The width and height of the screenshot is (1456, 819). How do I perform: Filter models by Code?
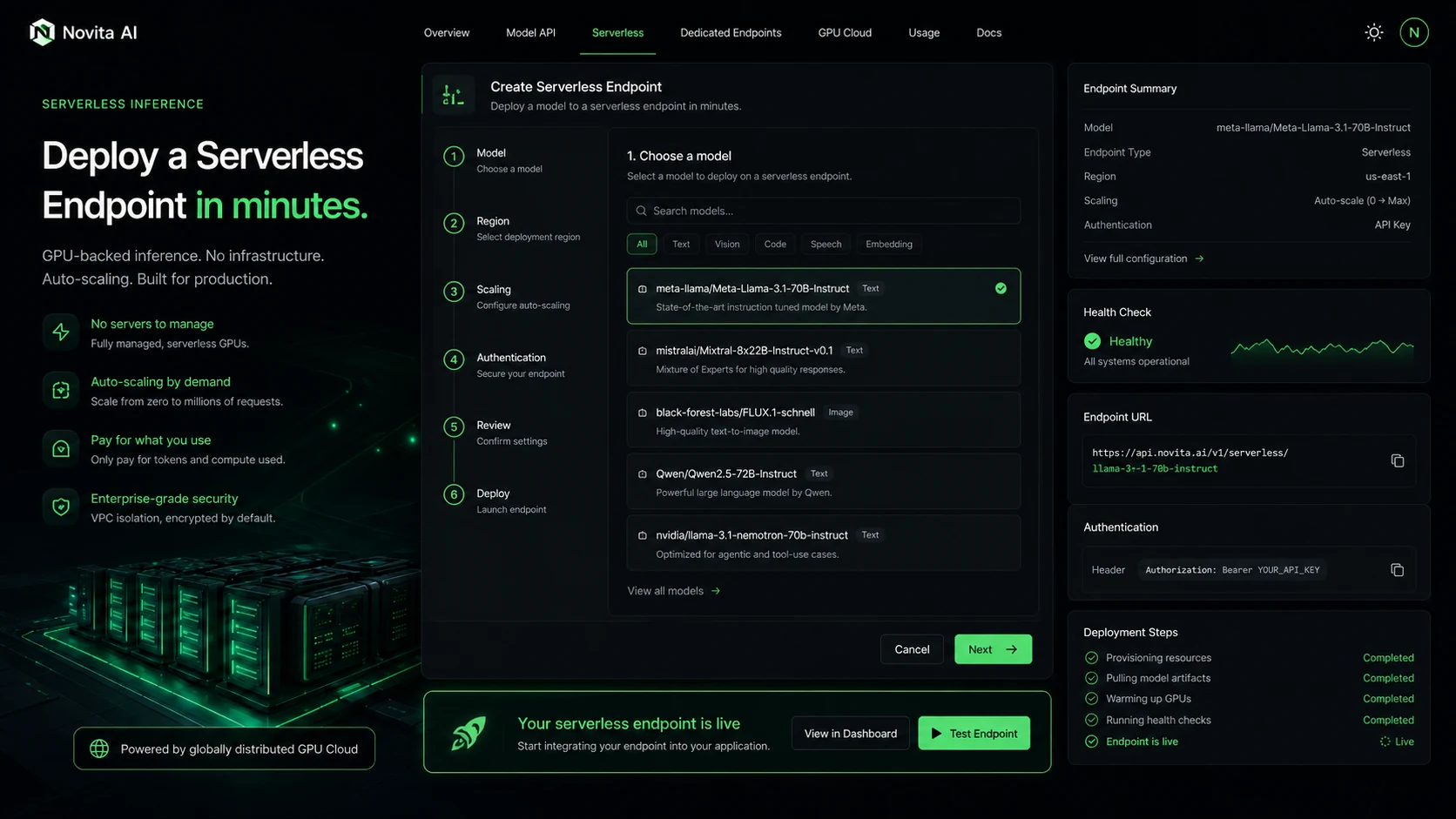pyautogui.click(x=775, y=245)
